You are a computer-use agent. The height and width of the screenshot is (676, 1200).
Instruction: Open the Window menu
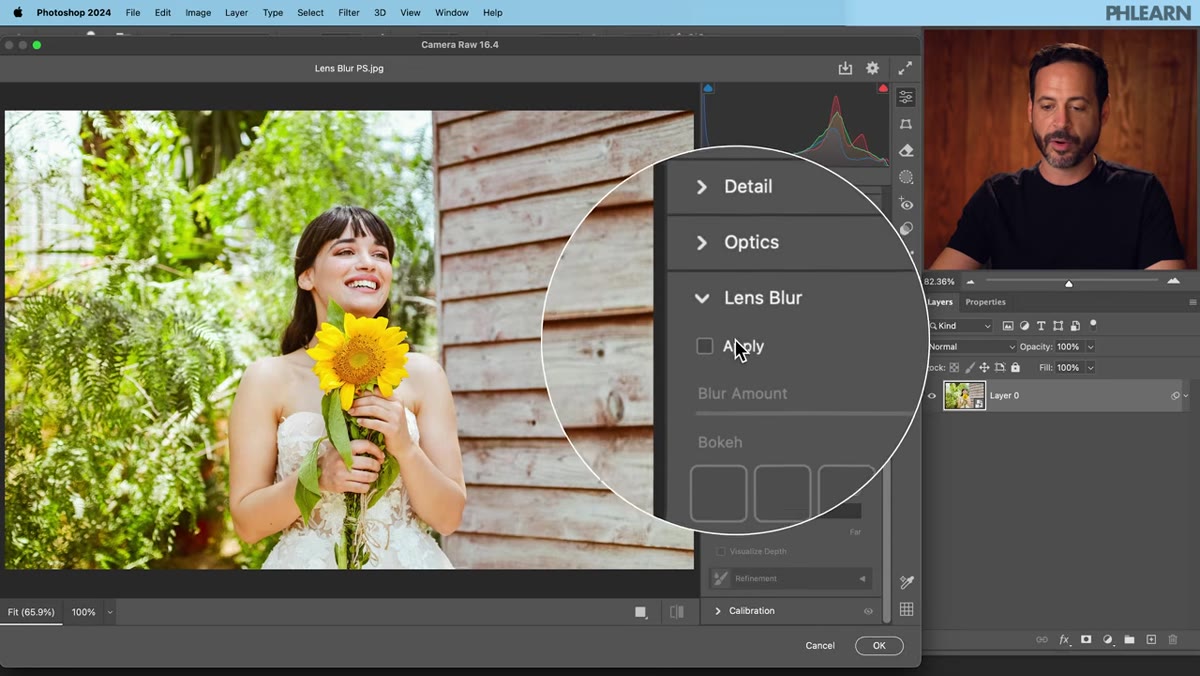452,13
